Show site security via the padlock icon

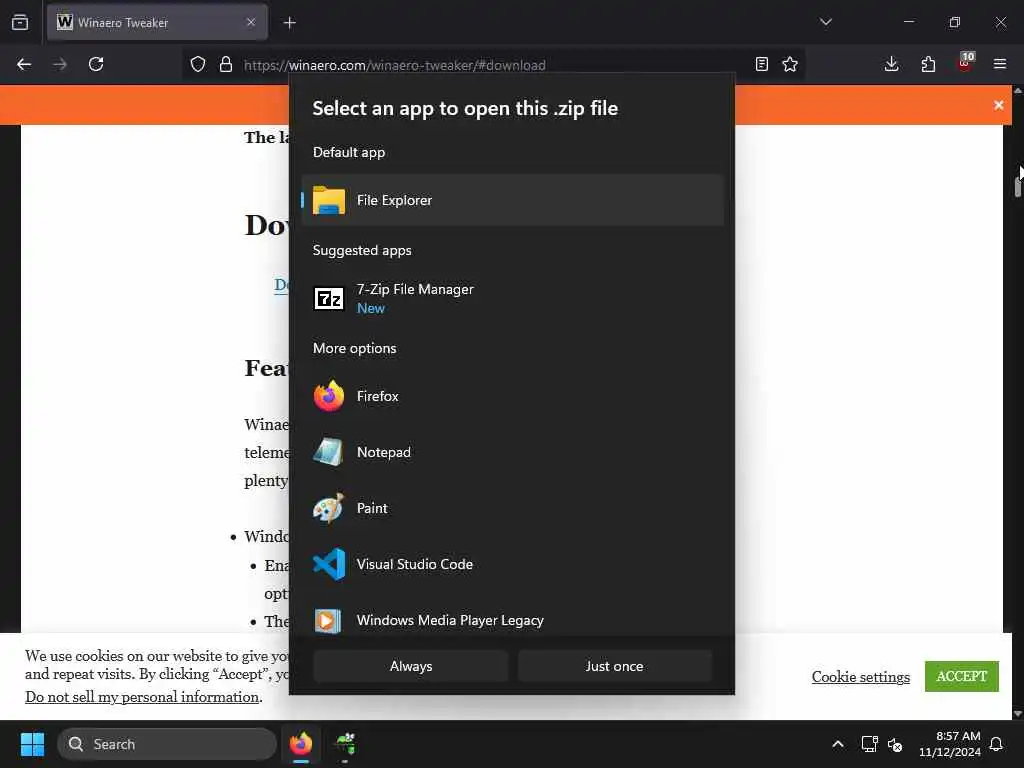[226, 64]
